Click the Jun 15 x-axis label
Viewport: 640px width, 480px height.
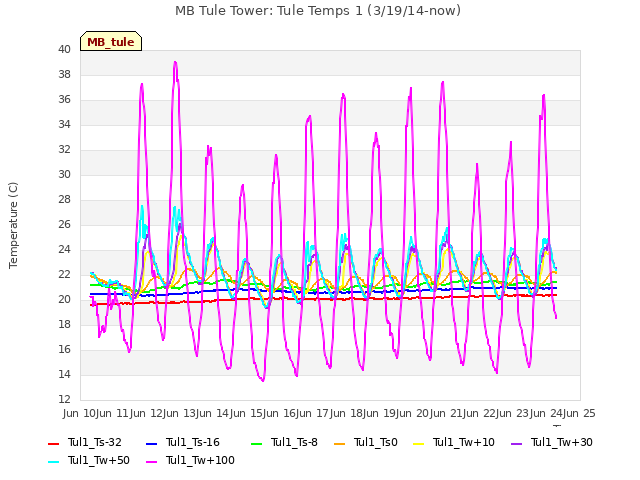click(x=247, y=413)
